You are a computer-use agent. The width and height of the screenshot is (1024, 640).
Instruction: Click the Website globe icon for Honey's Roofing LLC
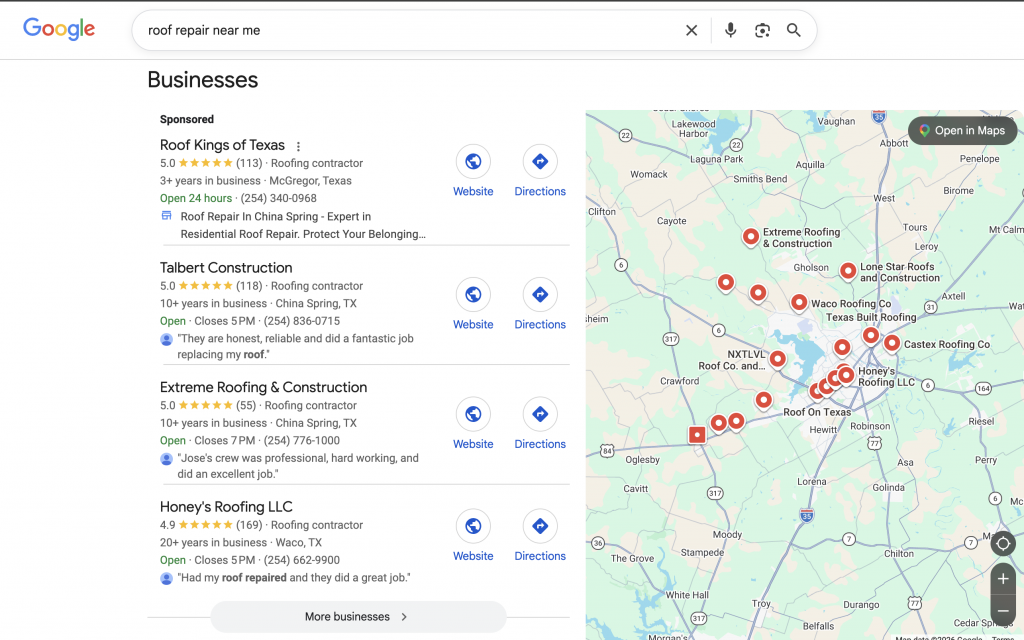click(x=473, y=526)
